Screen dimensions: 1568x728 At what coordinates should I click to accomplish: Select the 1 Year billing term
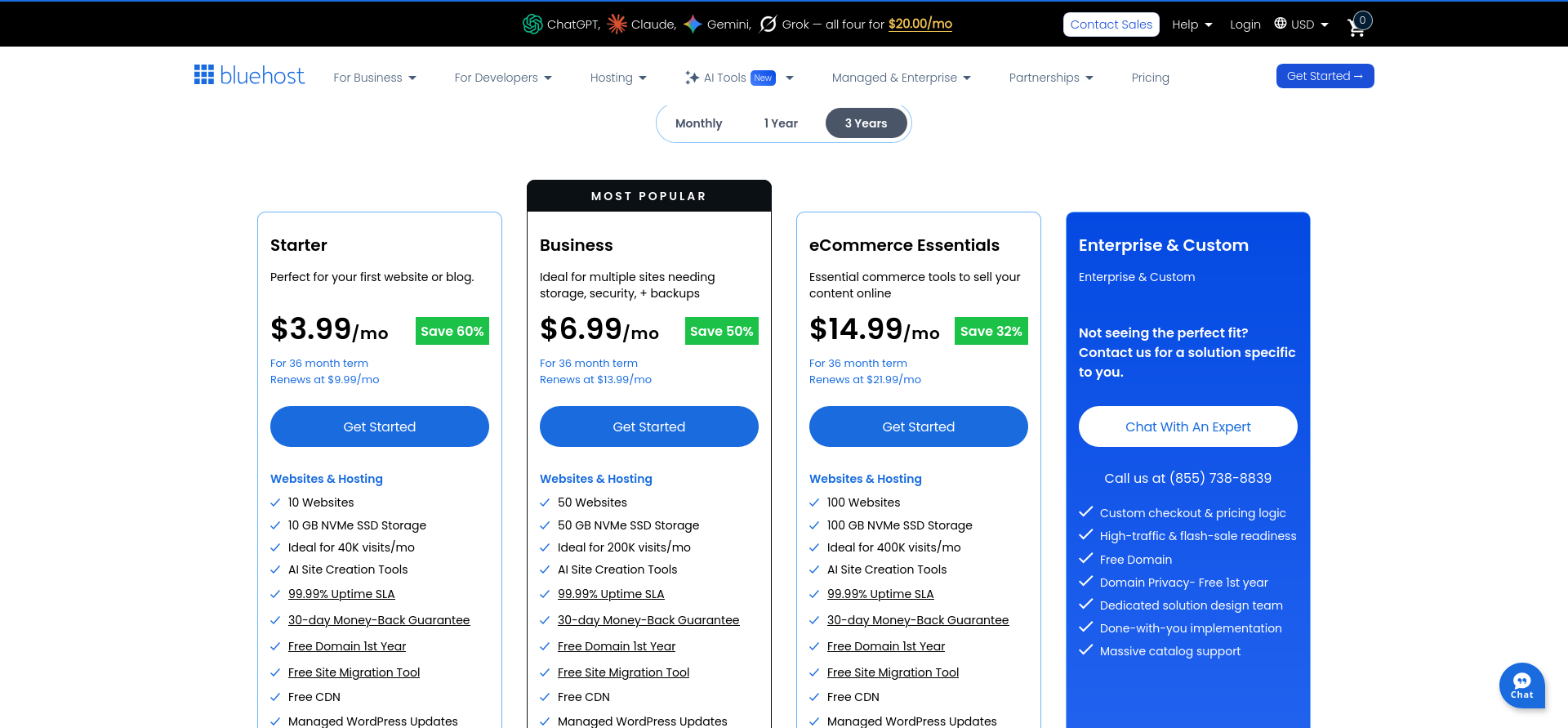point(781,123)
